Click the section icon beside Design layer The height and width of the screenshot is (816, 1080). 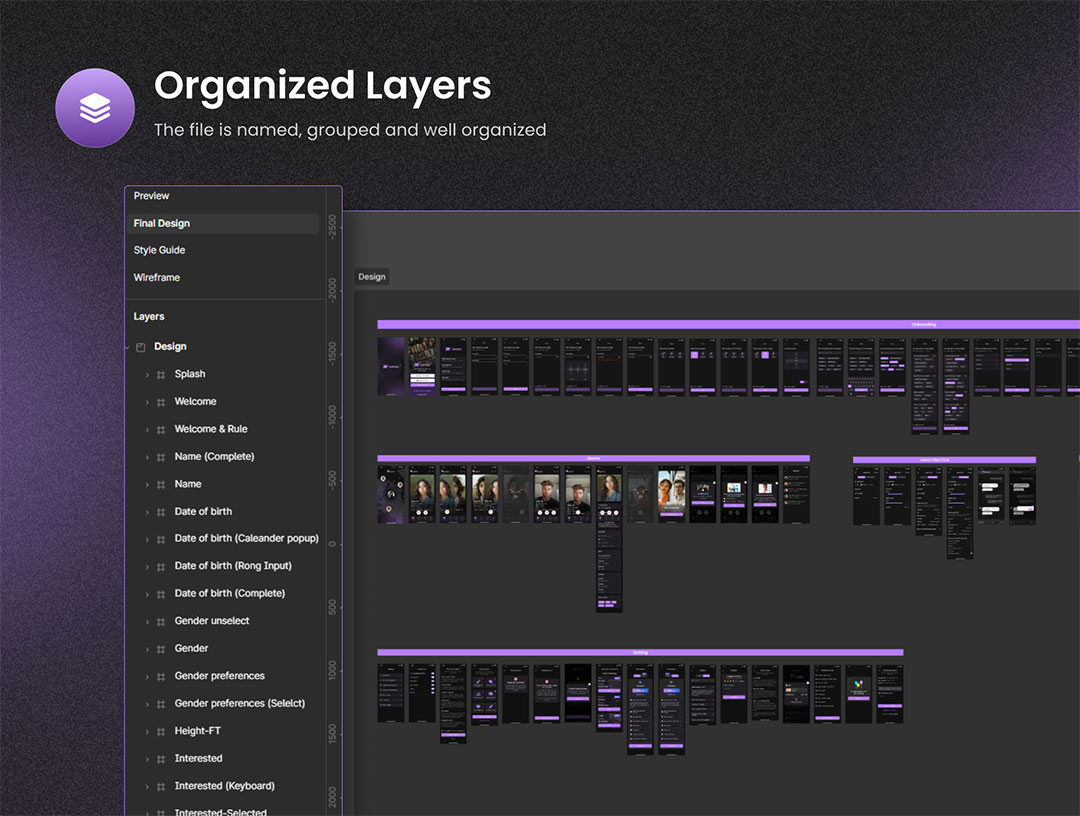[141, 347]
